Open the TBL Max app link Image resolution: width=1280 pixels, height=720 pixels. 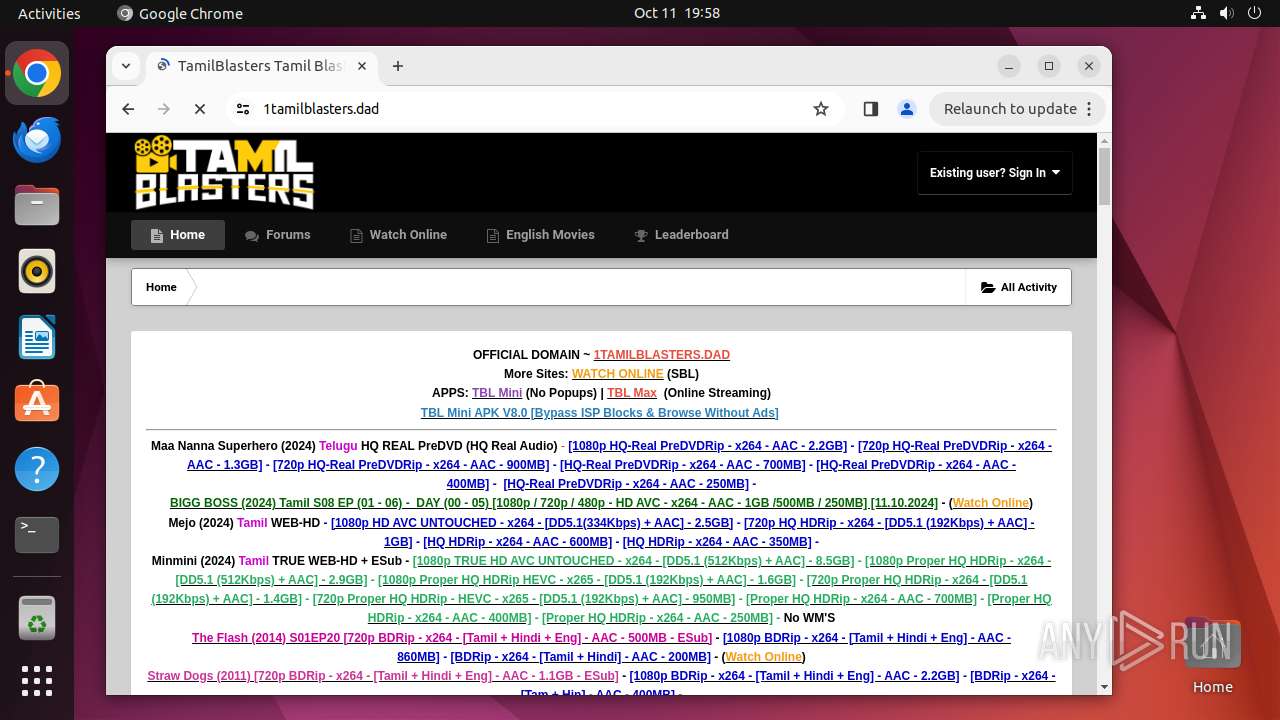point(632,393)
